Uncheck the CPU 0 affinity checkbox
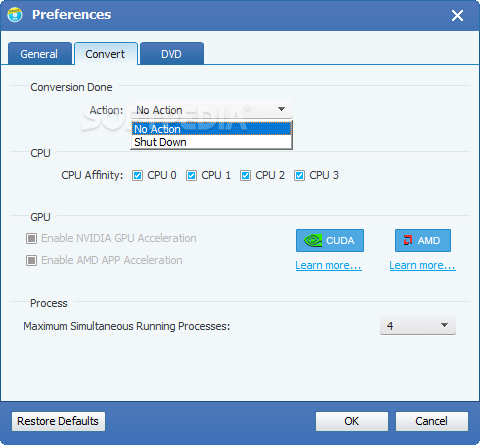This screenshot has height=445, width=480. click(137, 175)
